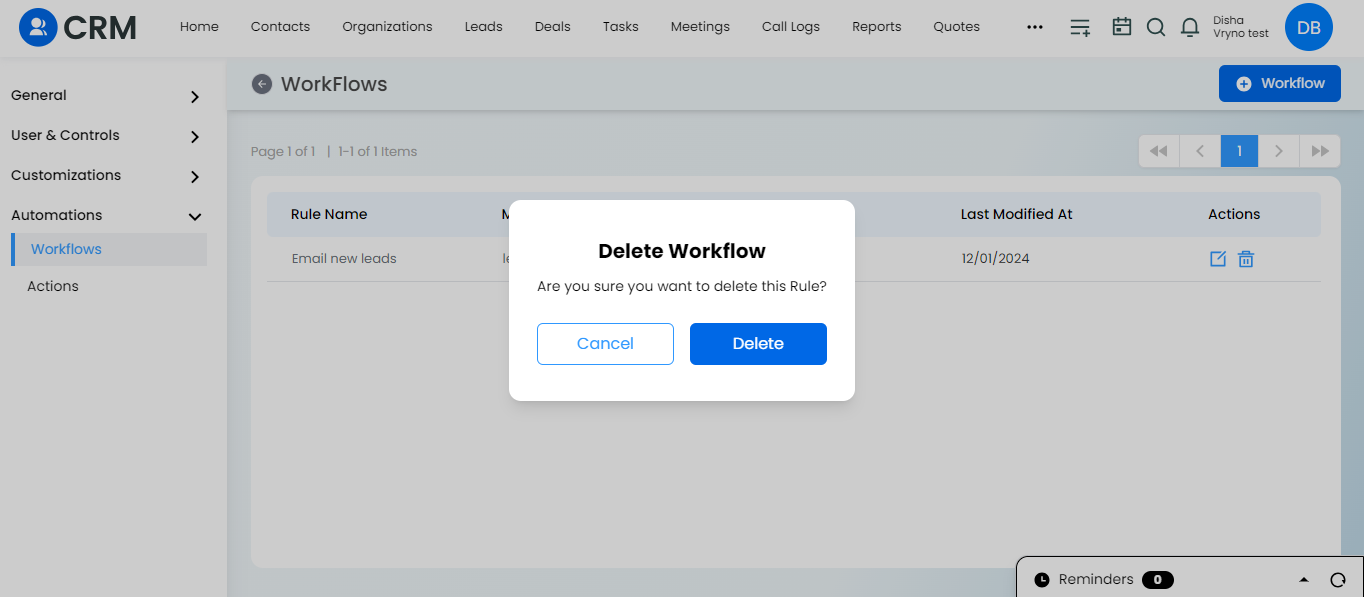Image resolution: width=1364 pixels, height=597 pixels.
Task: Collapse the Automations section
Action: tap(195, 216)
